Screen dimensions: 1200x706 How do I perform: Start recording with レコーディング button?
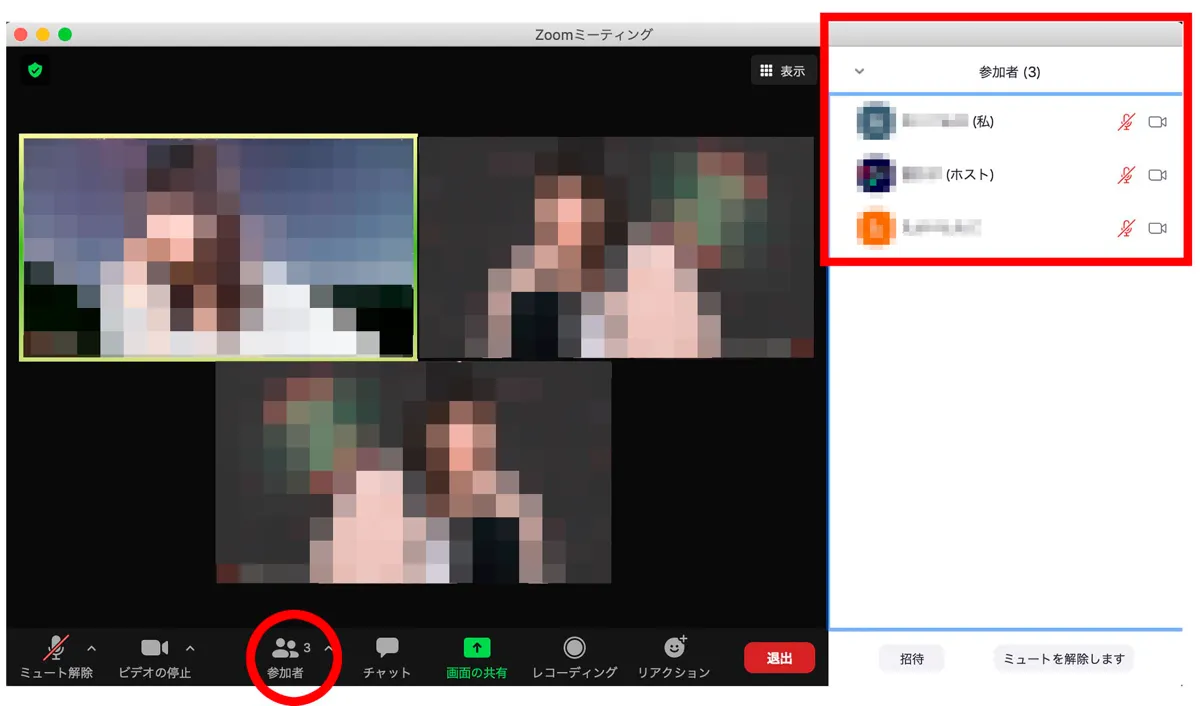coord(574,657)
